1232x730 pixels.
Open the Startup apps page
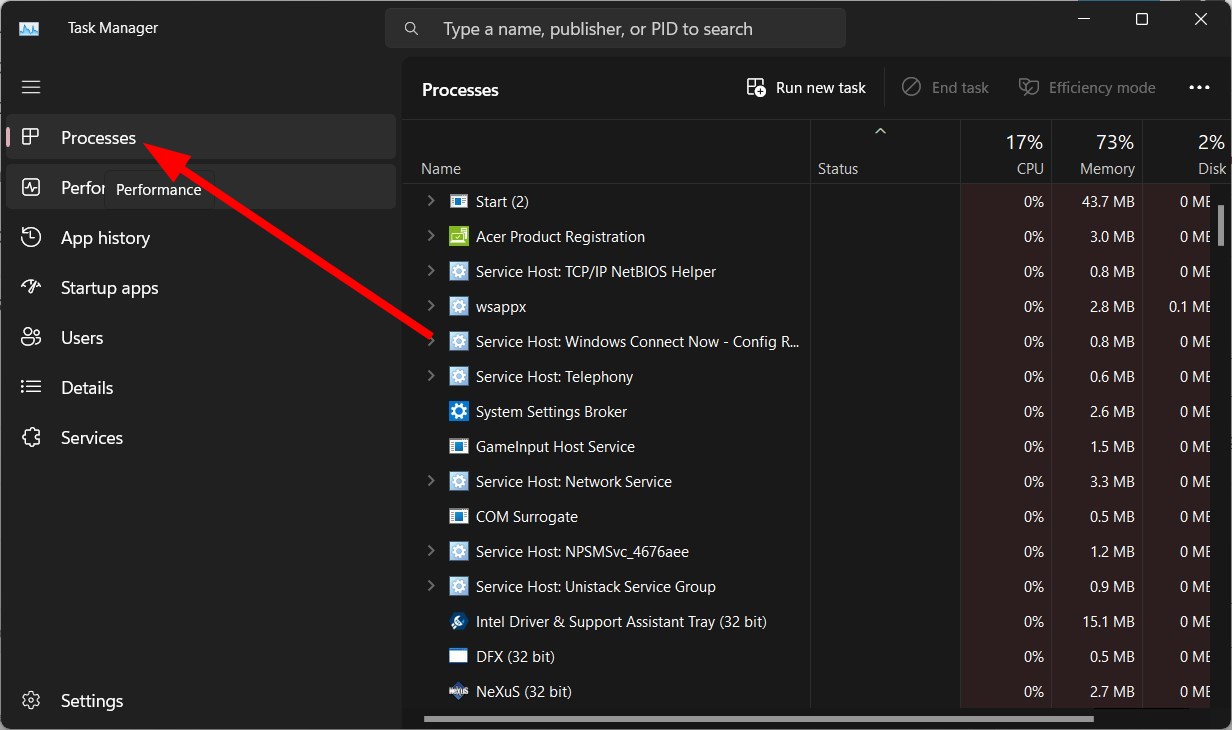109,288
